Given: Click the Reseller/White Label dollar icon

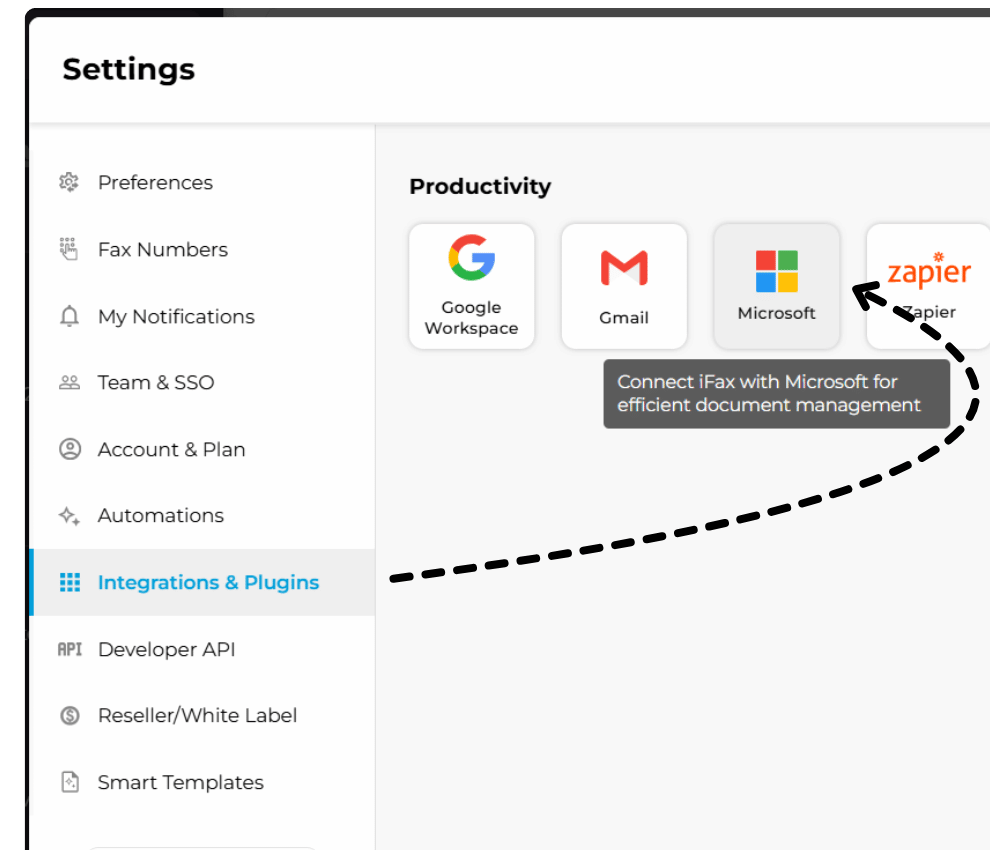Looking at the screenshot, I should tap(69, 715).
